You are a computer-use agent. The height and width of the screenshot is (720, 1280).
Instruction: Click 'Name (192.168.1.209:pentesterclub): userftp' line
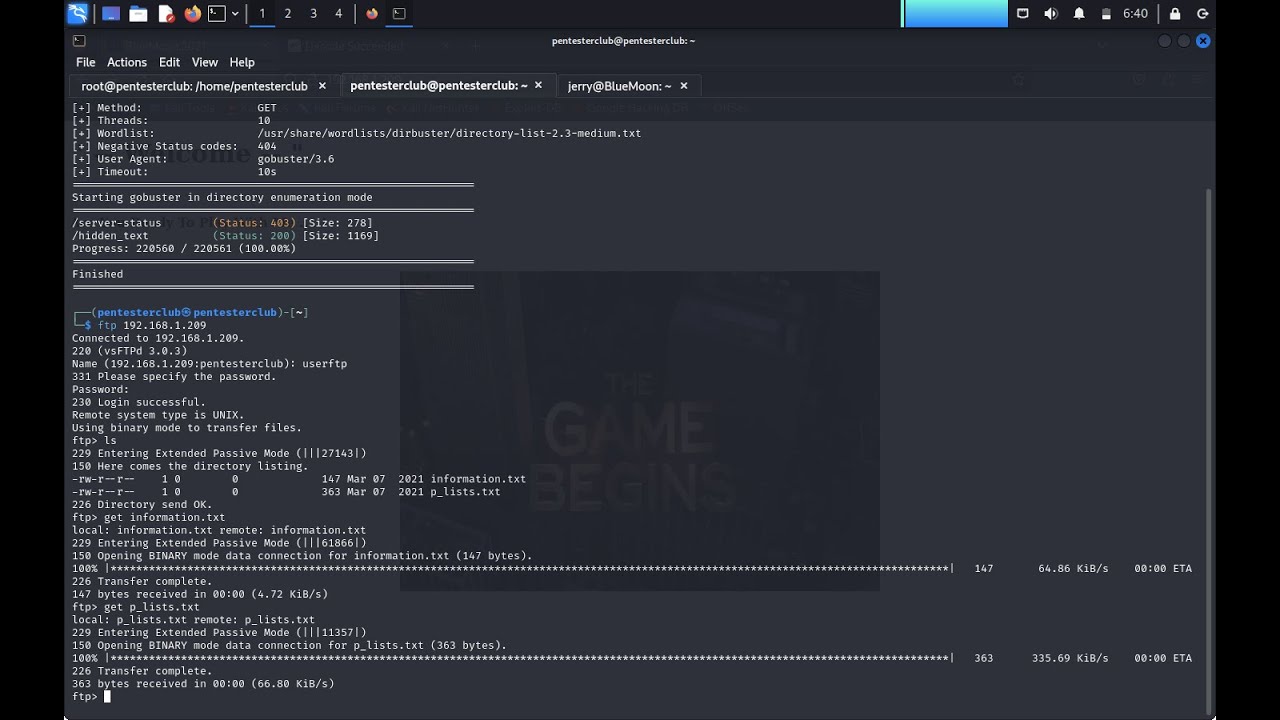(209, 364)
